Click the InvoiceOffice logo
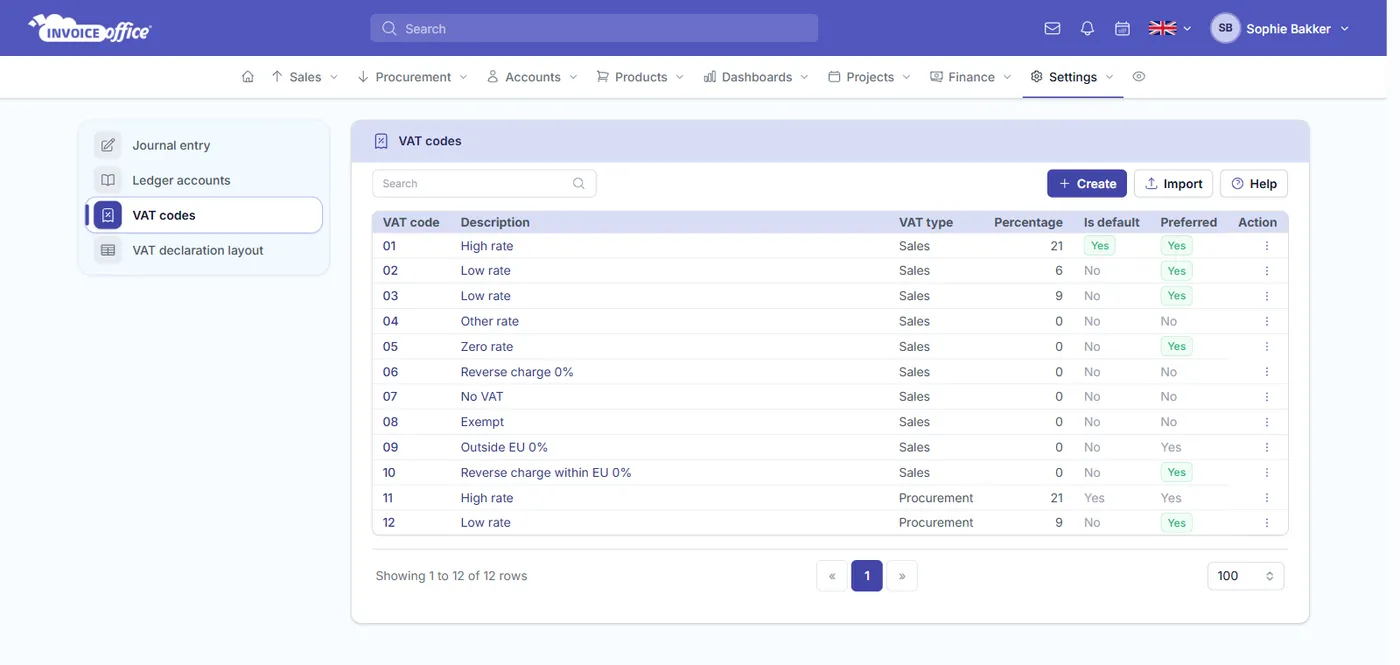The width and height of the screenshot is (1400, 665). click(90, 28)
